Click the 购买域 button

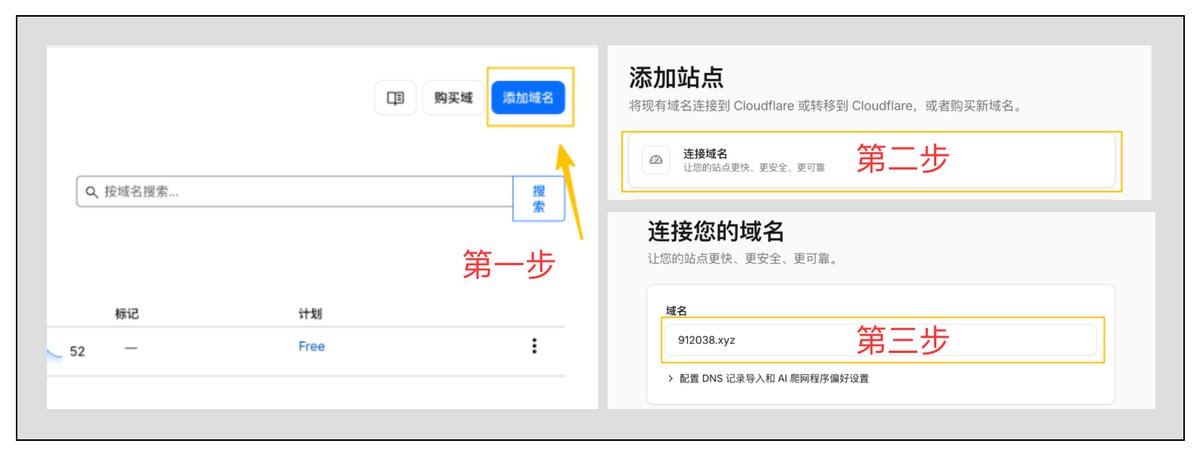453,98
